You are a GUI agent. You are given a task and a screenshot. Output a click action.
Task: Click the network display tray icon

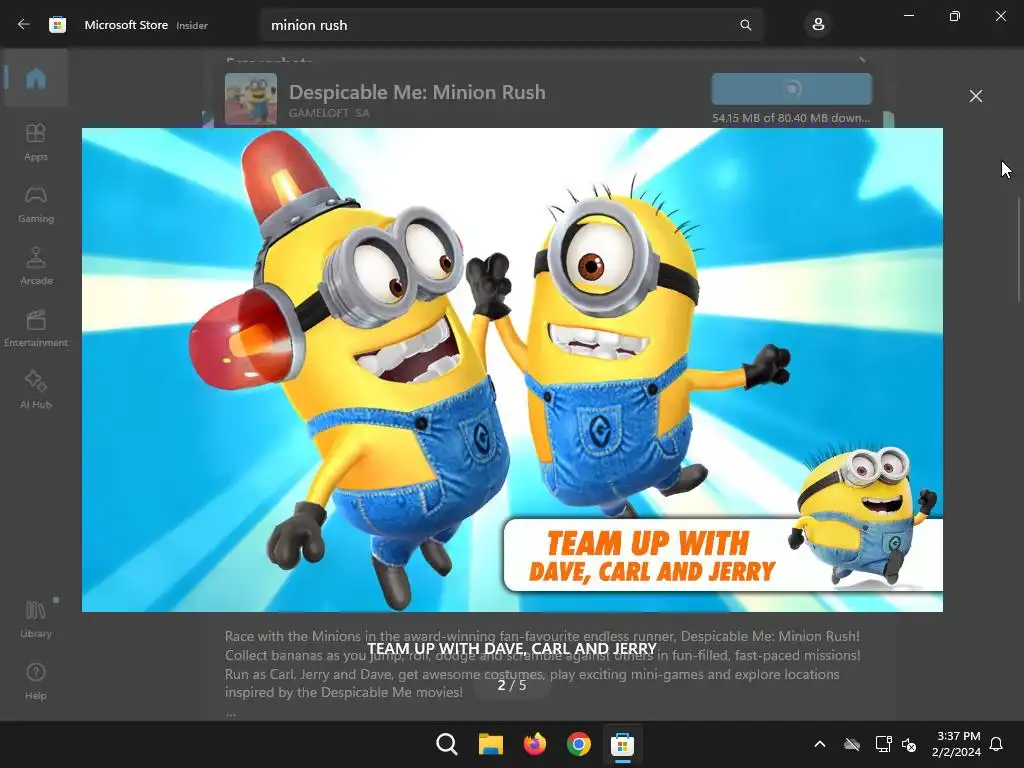tap(883, 744)
